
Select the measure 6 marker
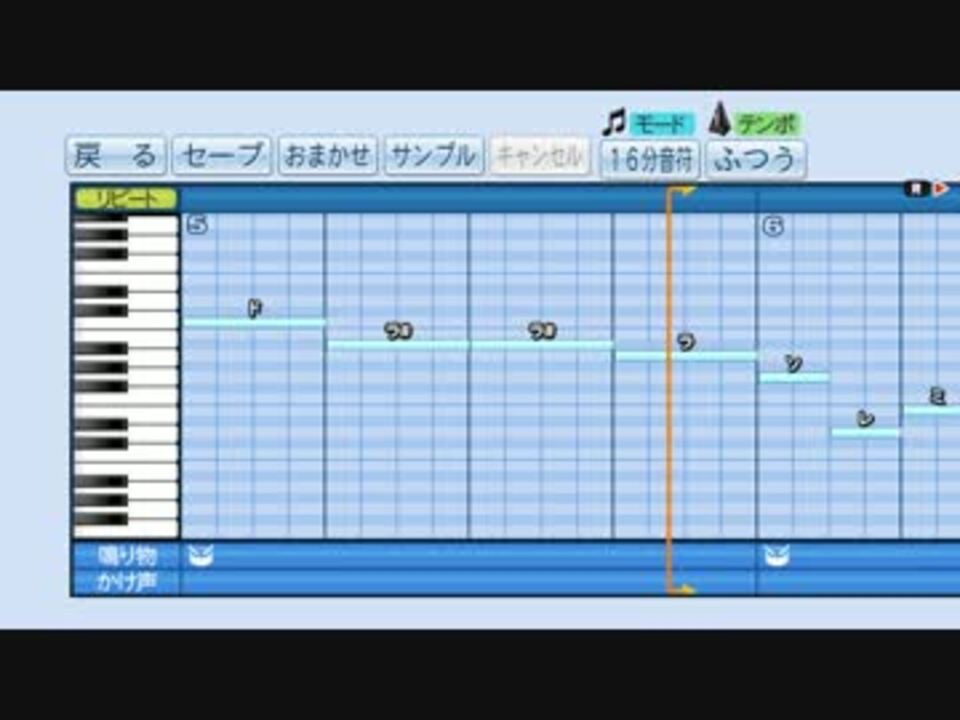coord(773,227)
